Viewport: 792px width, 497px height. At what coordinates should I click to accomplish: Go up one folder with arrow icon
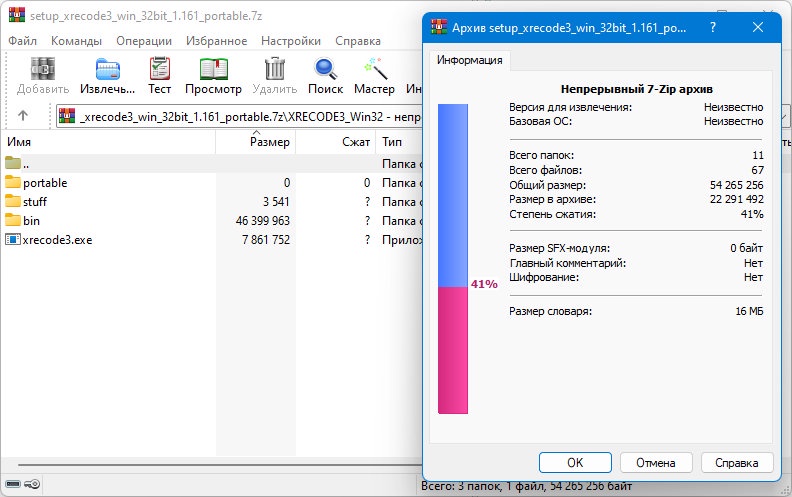23,116
